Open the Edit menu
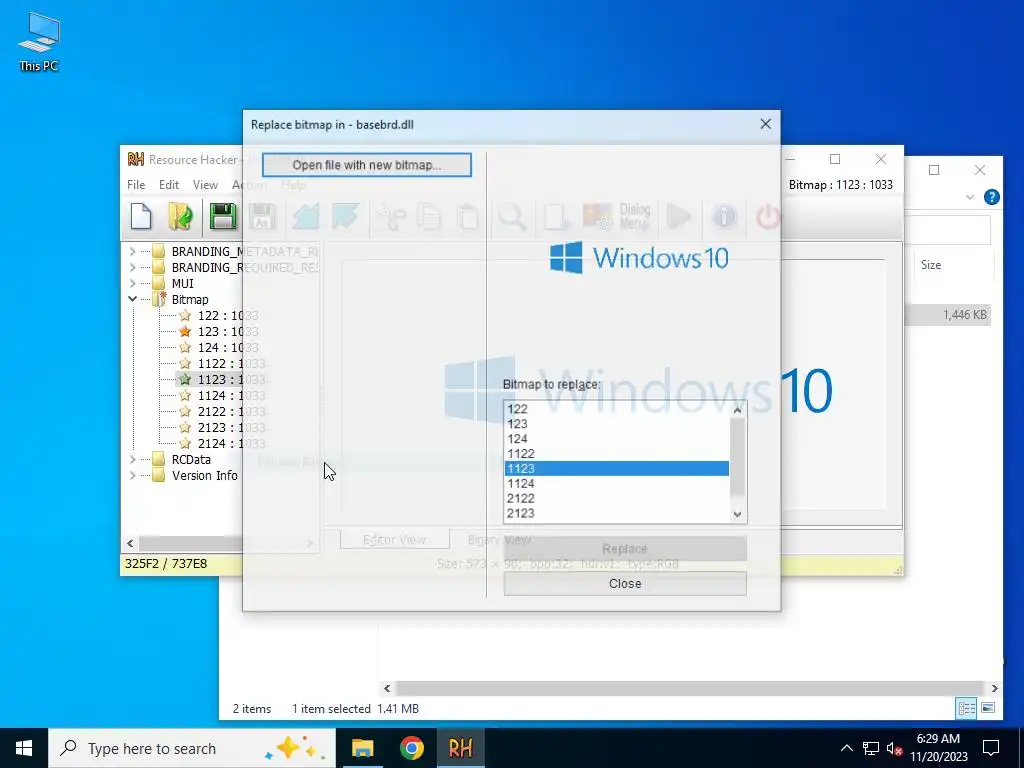1024x768 pixels. click(168, 185)
